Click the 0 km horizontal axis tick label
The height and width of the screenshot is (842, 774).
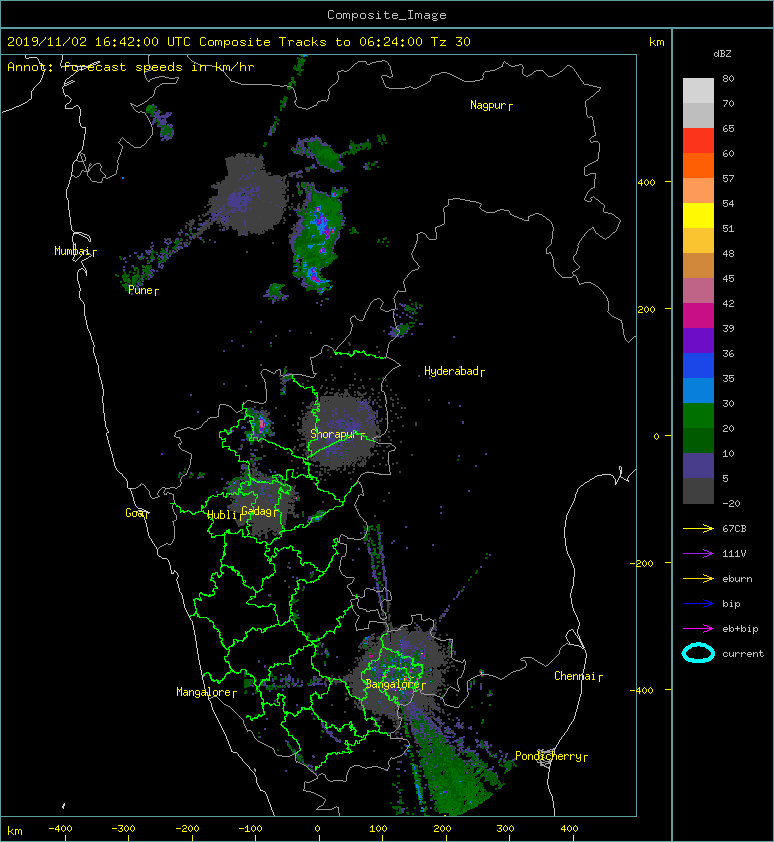[x=317, y=828]
